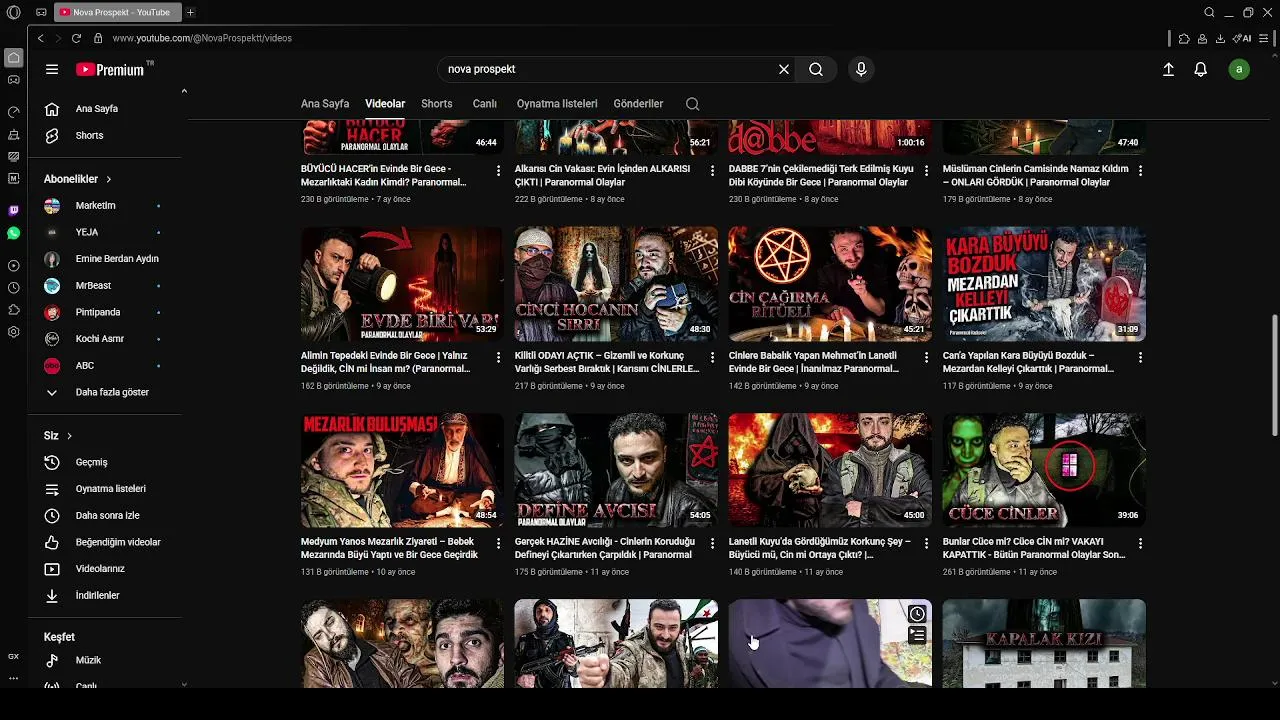Open options for Kilitli ODAYI AÇTIK video
This screenshot has width=1280, height=720.
712,358
